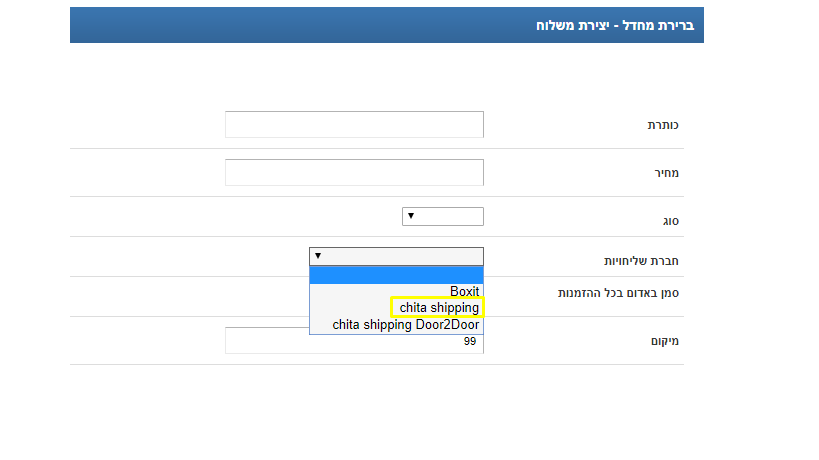
Task: Click the arrow in the סוג dropdown
Action: (x=411, y=216)
